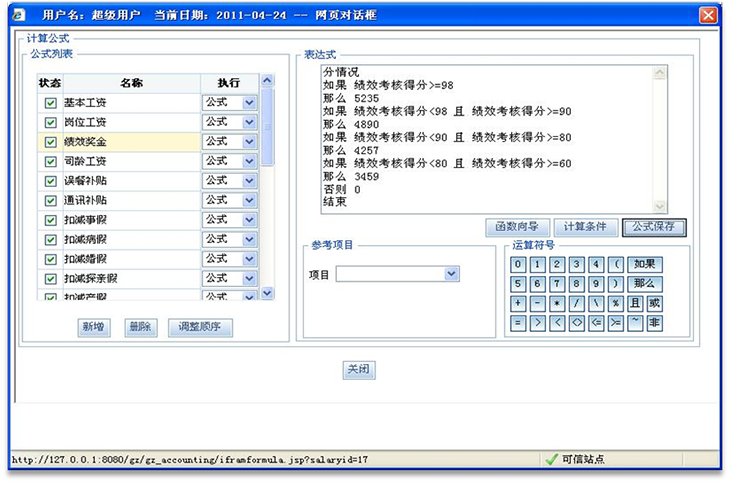Viewport: 730px width, 483px height.
Task: Save formula with 公式保存 button
Action: 654,227
